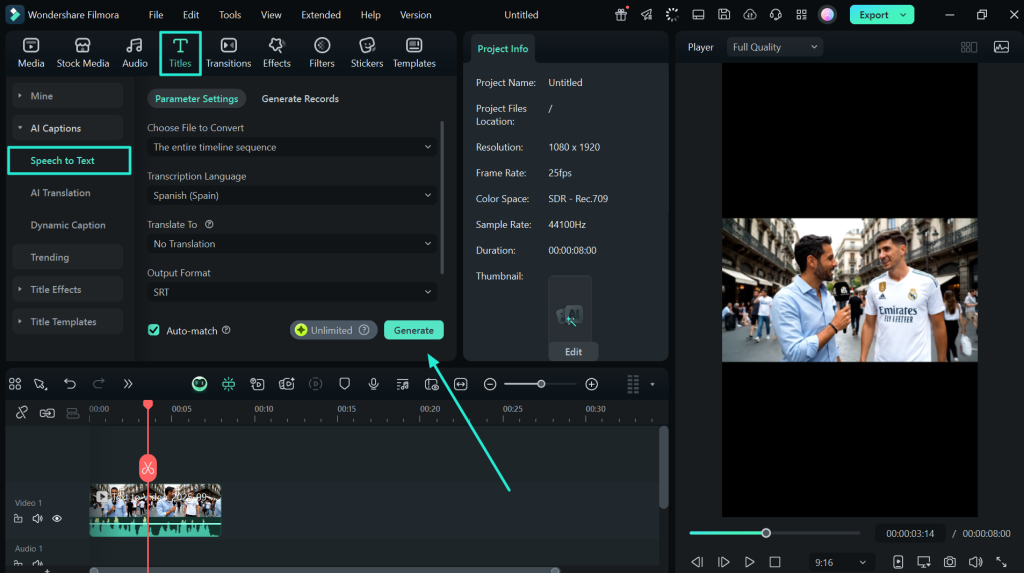Select the Filters tool icon
Viewport: 1024px width, 573px height.
coord(322,53)
